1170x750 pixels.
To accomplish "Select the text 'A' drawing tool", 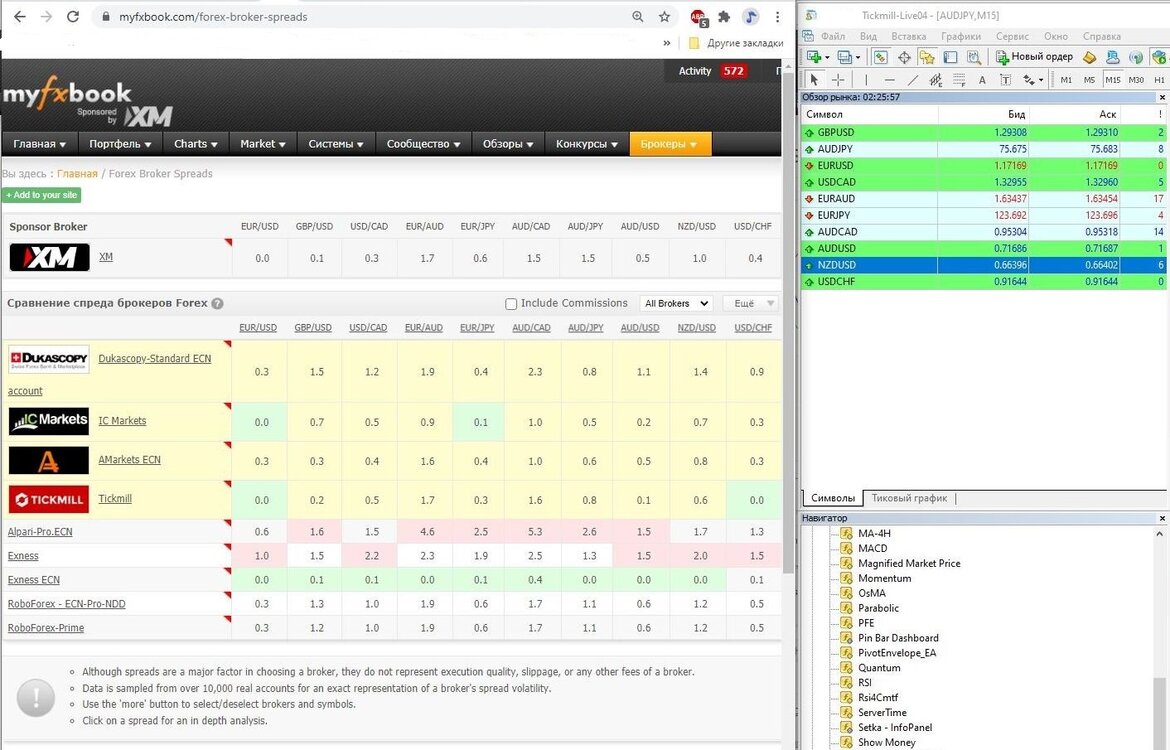I will tap(982, 80).
